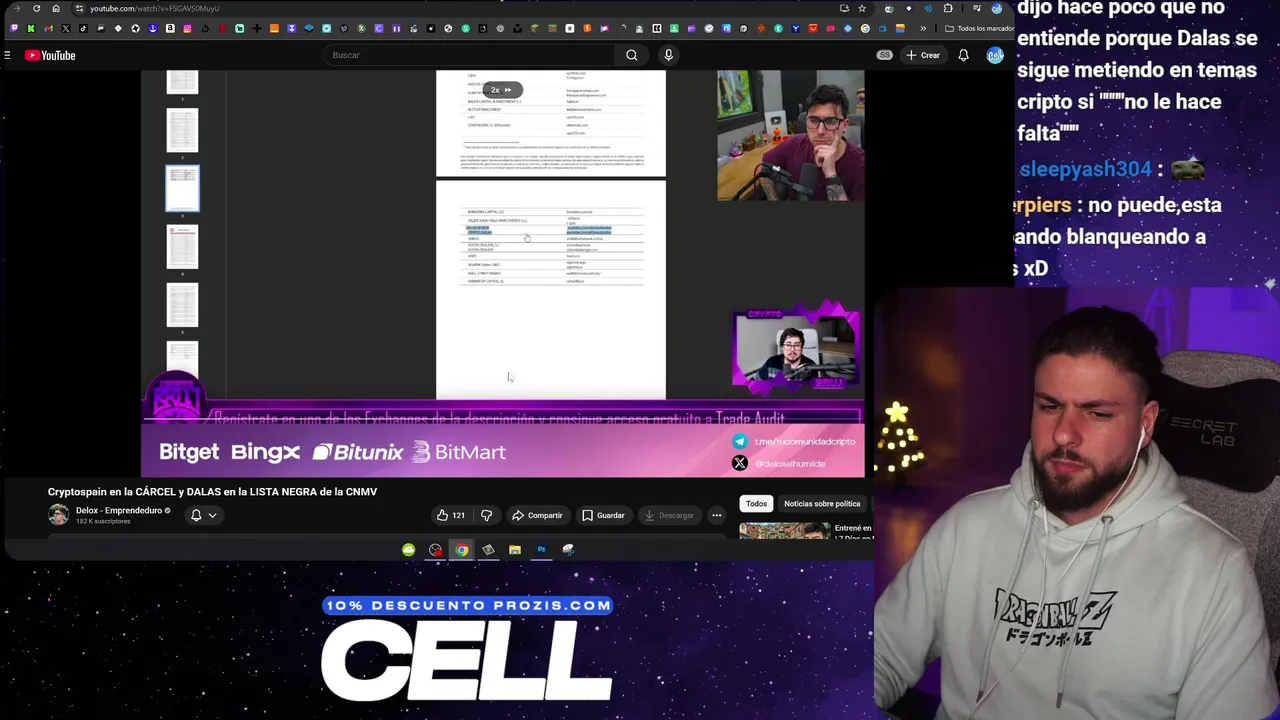The height and width of the screenshot is (720, 1280).
Task: Open more actions three-dot menu
Action: [x=716, y=515]
